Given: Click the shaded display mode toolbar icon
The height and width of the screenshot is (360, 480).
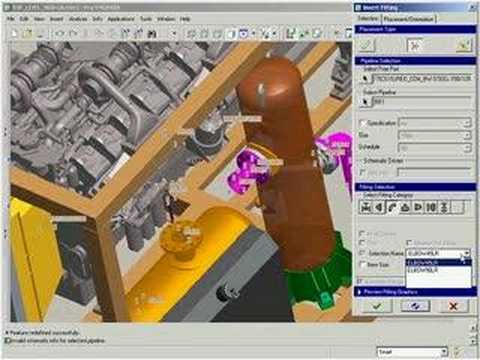Looking at the screenshot, I should tap(231, 33).
